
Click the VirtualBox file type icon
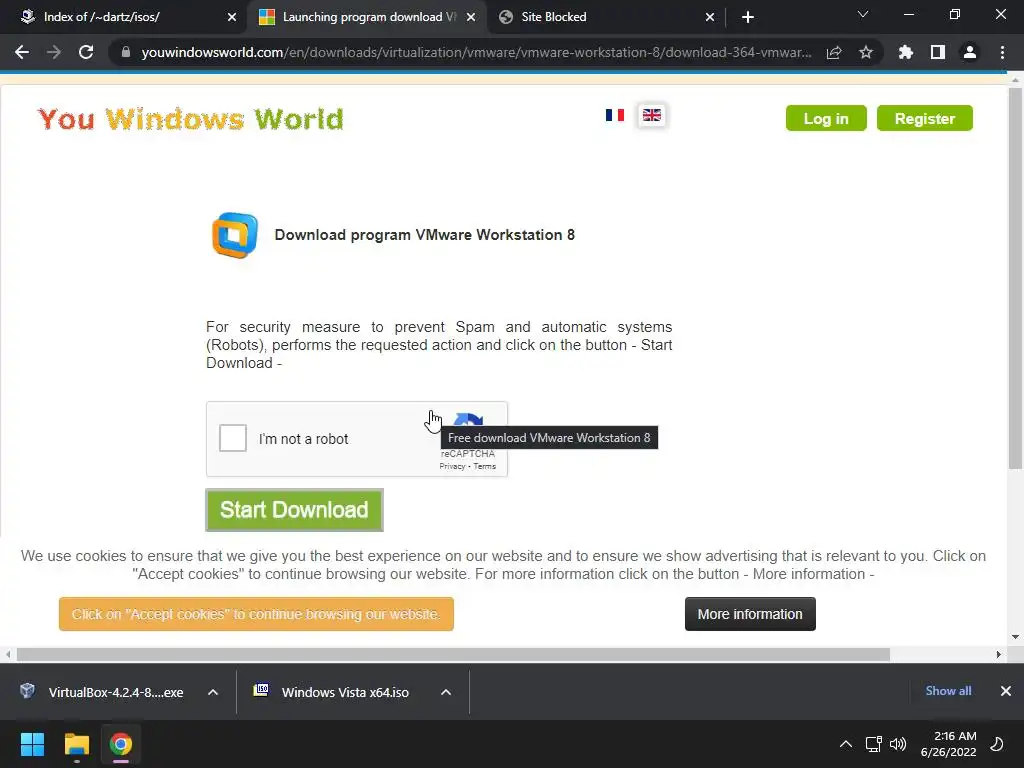(x=27, y=690)
